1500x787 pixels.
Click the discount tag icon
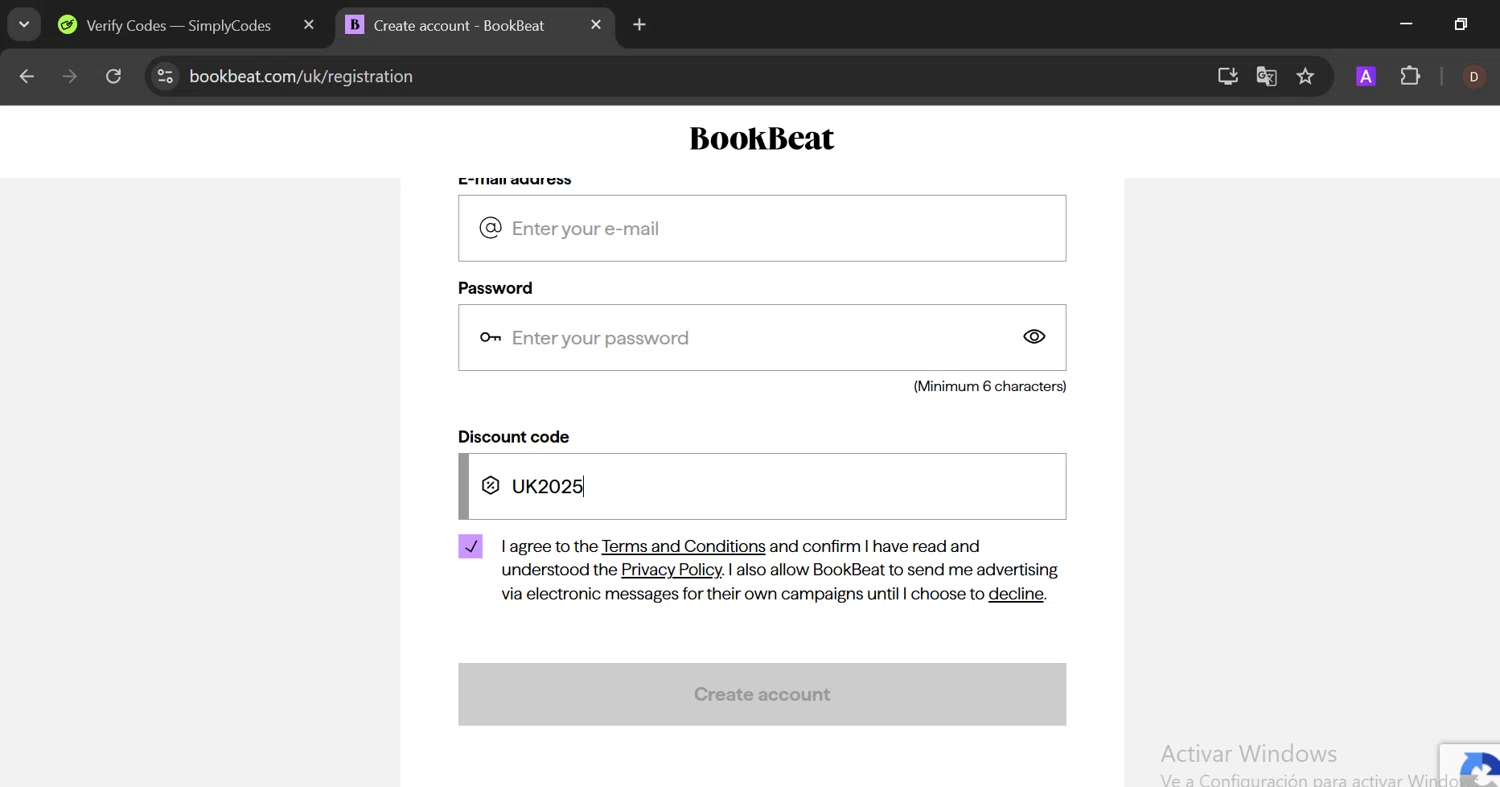tap(490, 486)
